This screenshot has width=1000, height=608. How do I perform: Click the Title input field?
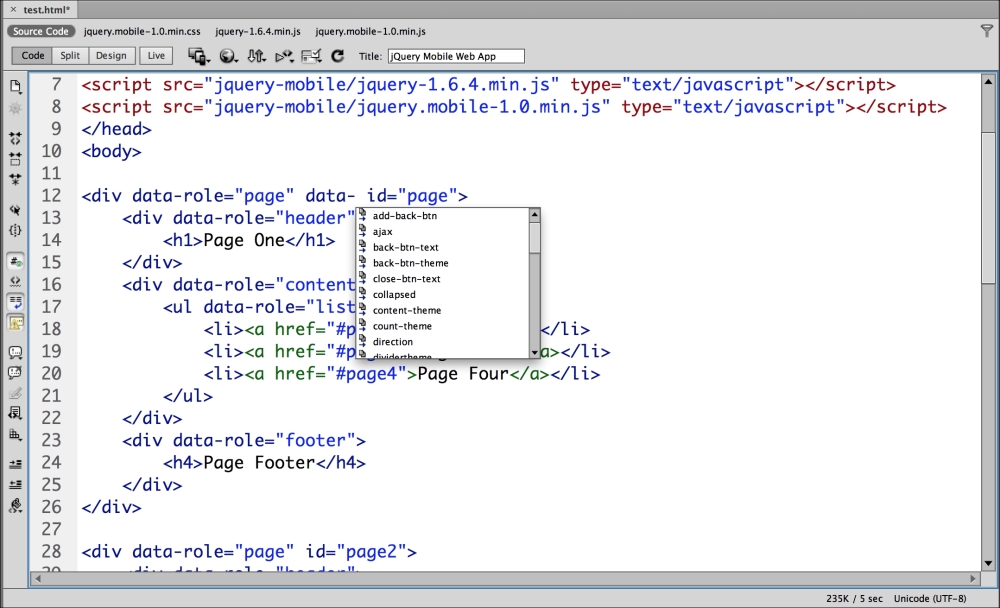point(456,56)
